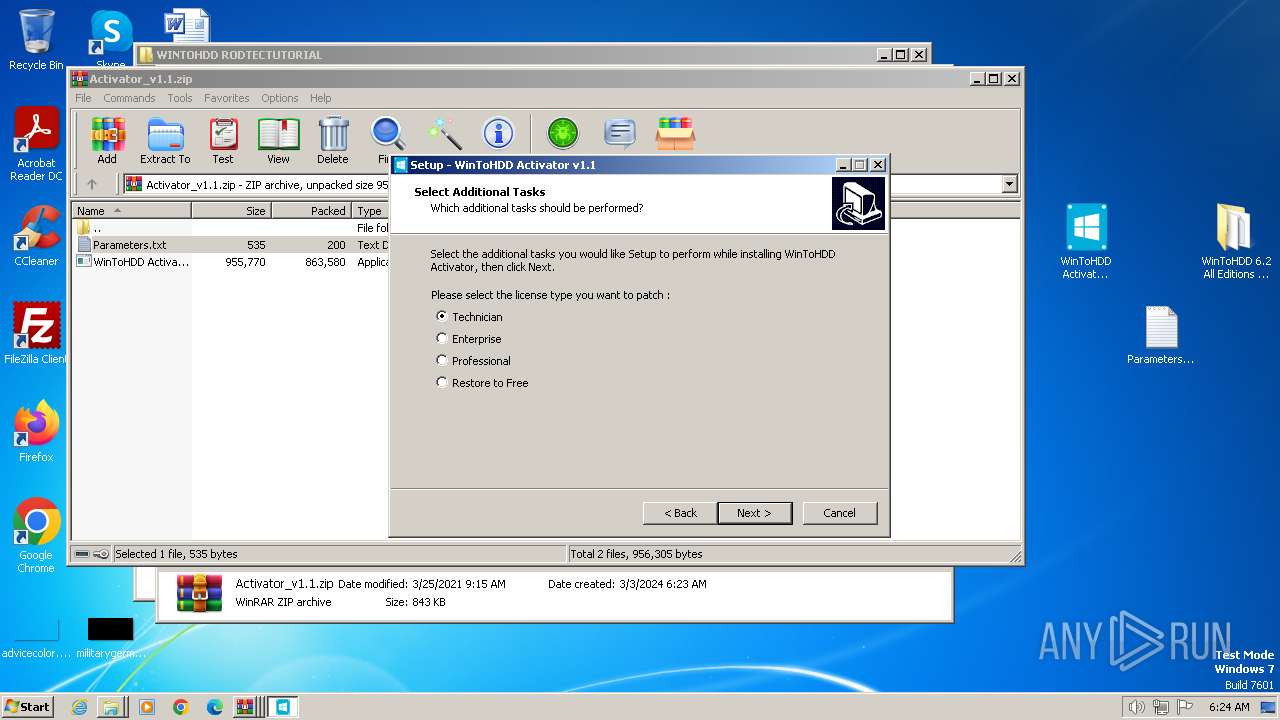The image size is (1280, 720).
Task: Sort by the Packed column header
Action: click(x=311, y=211)
